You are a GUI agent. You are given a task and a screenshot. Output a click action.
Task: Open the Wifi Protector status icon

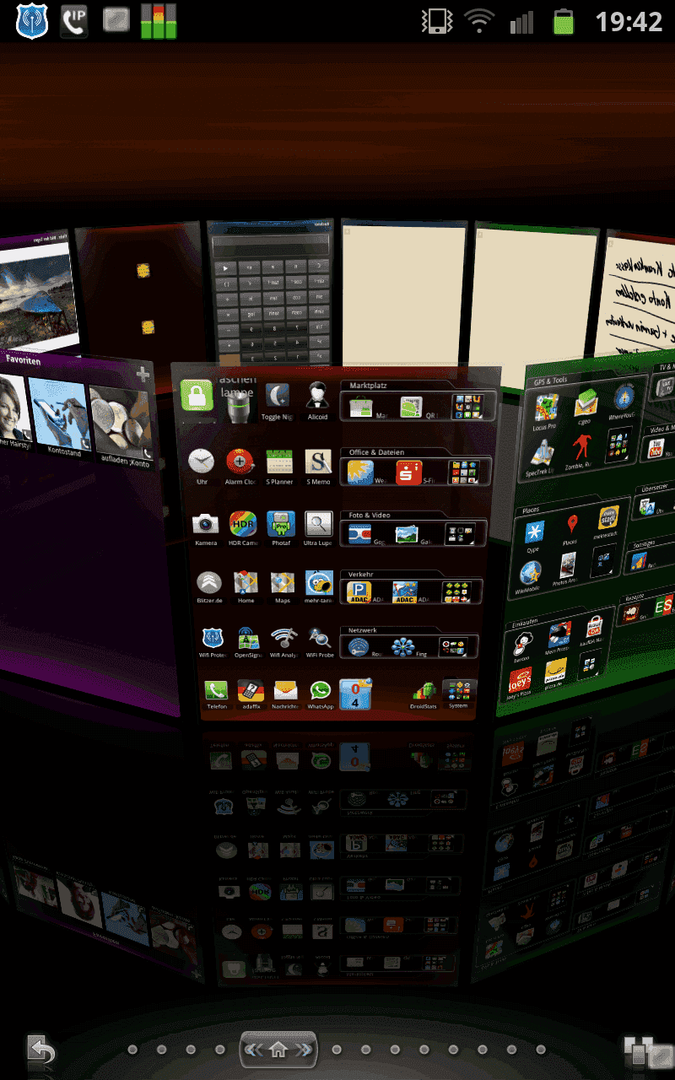pyautogui.click(x=32, y=21)
